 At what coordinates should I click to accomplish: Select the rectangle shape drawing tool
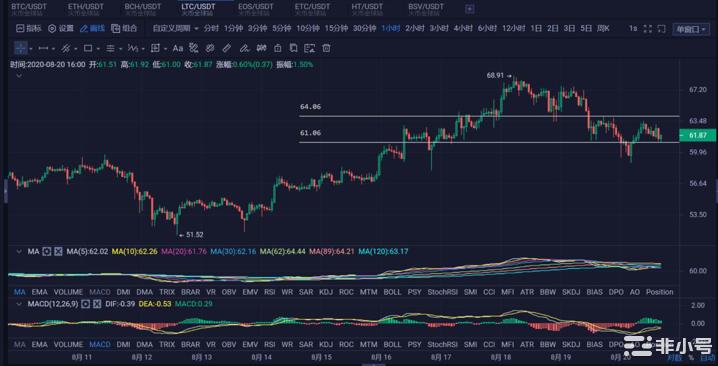click(x=88, y=48)
